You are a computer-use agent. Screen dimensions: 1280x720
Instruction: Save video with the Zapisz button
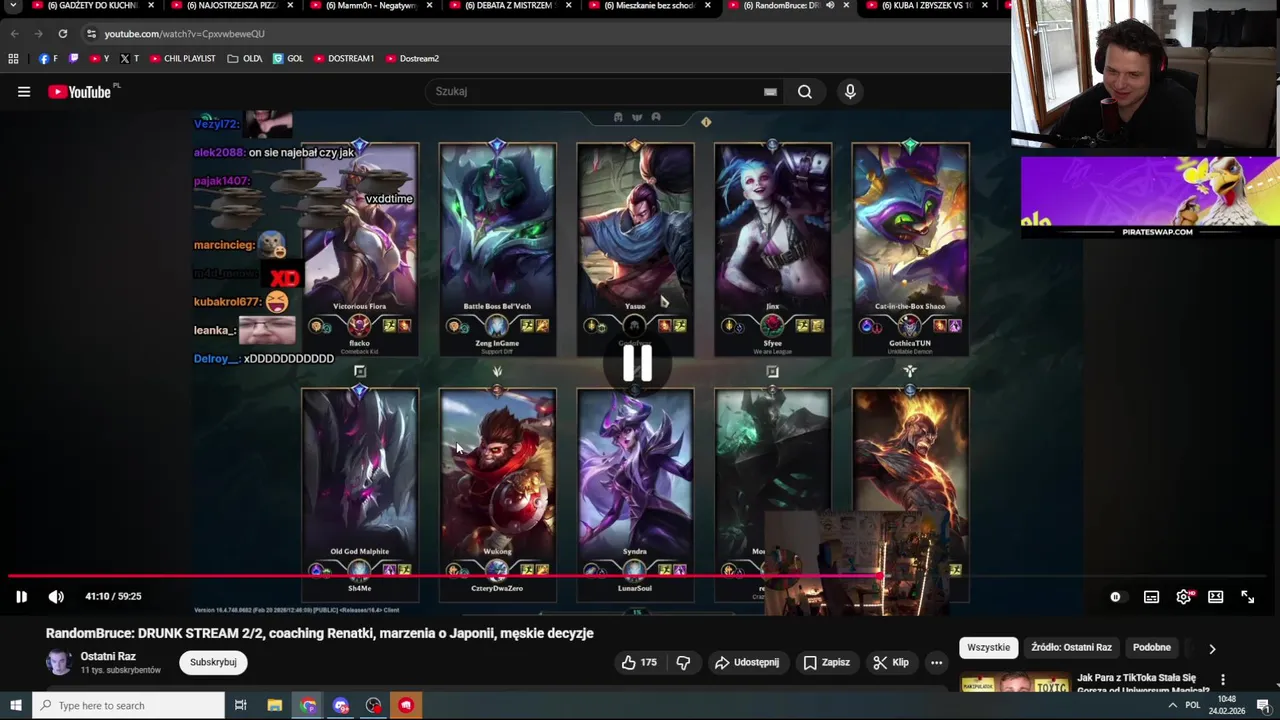coord(826,662)
